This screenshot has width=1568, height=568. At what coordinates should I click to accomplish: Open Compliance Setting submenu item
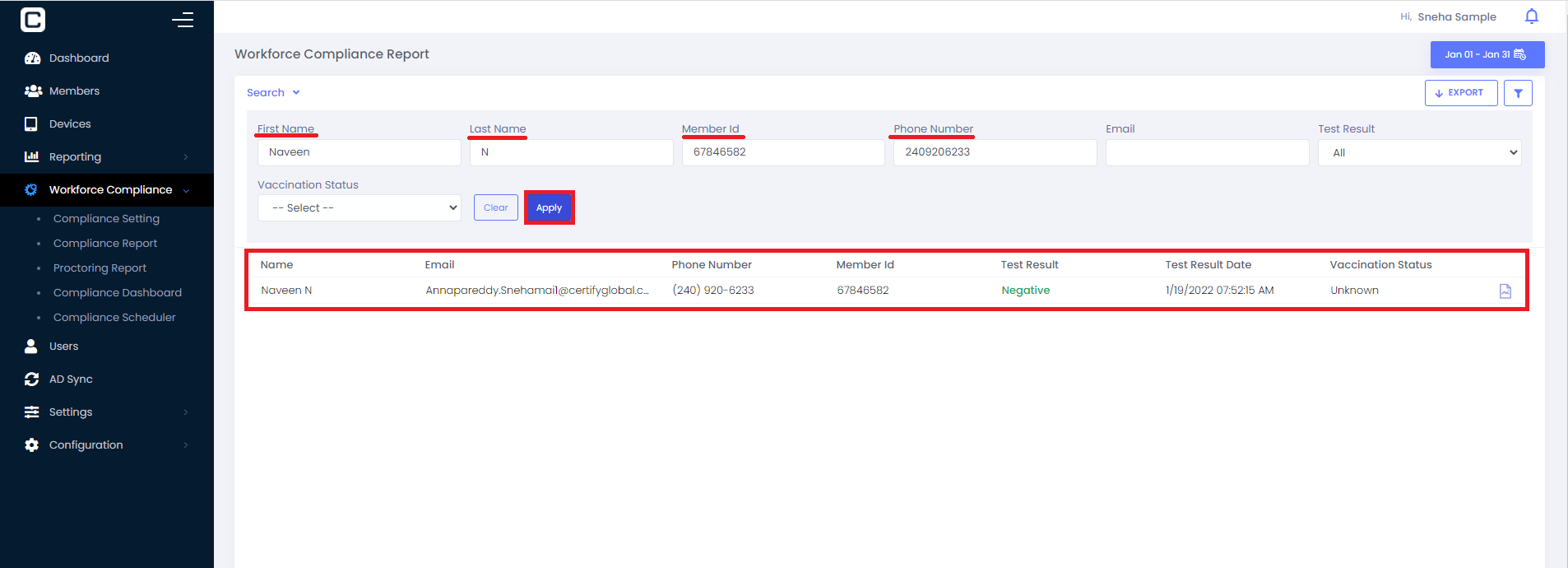[x=106, y=219]
